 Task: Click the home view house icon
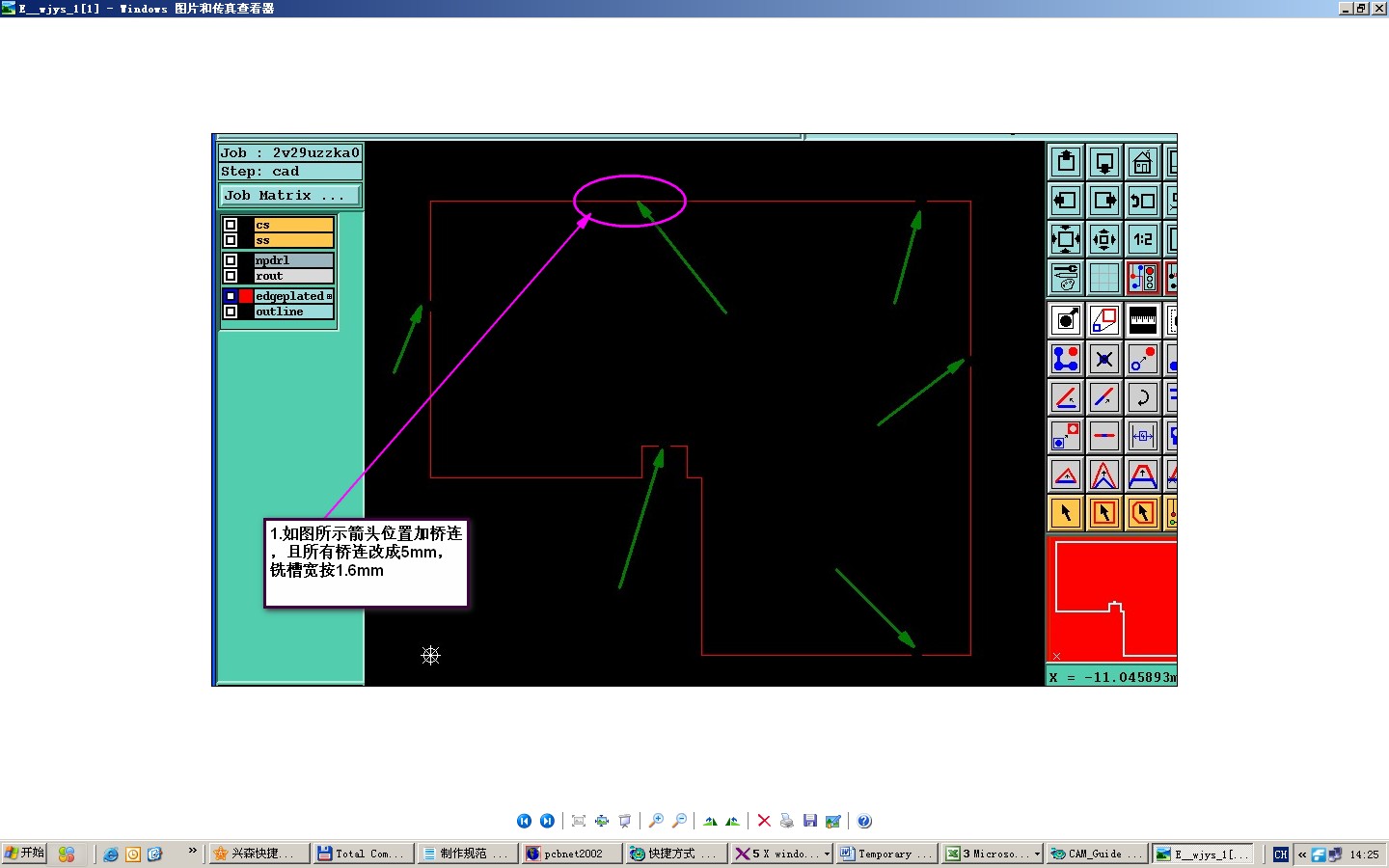pos(1143,162)
